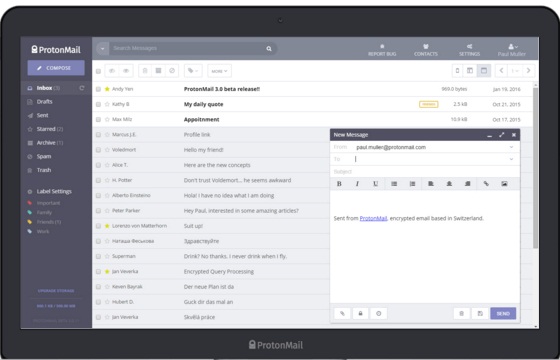Image resolution: width=560 pixels, height=360 pixels.
Task: Click the mark as unread eye icon
Action: click(126, 71)
